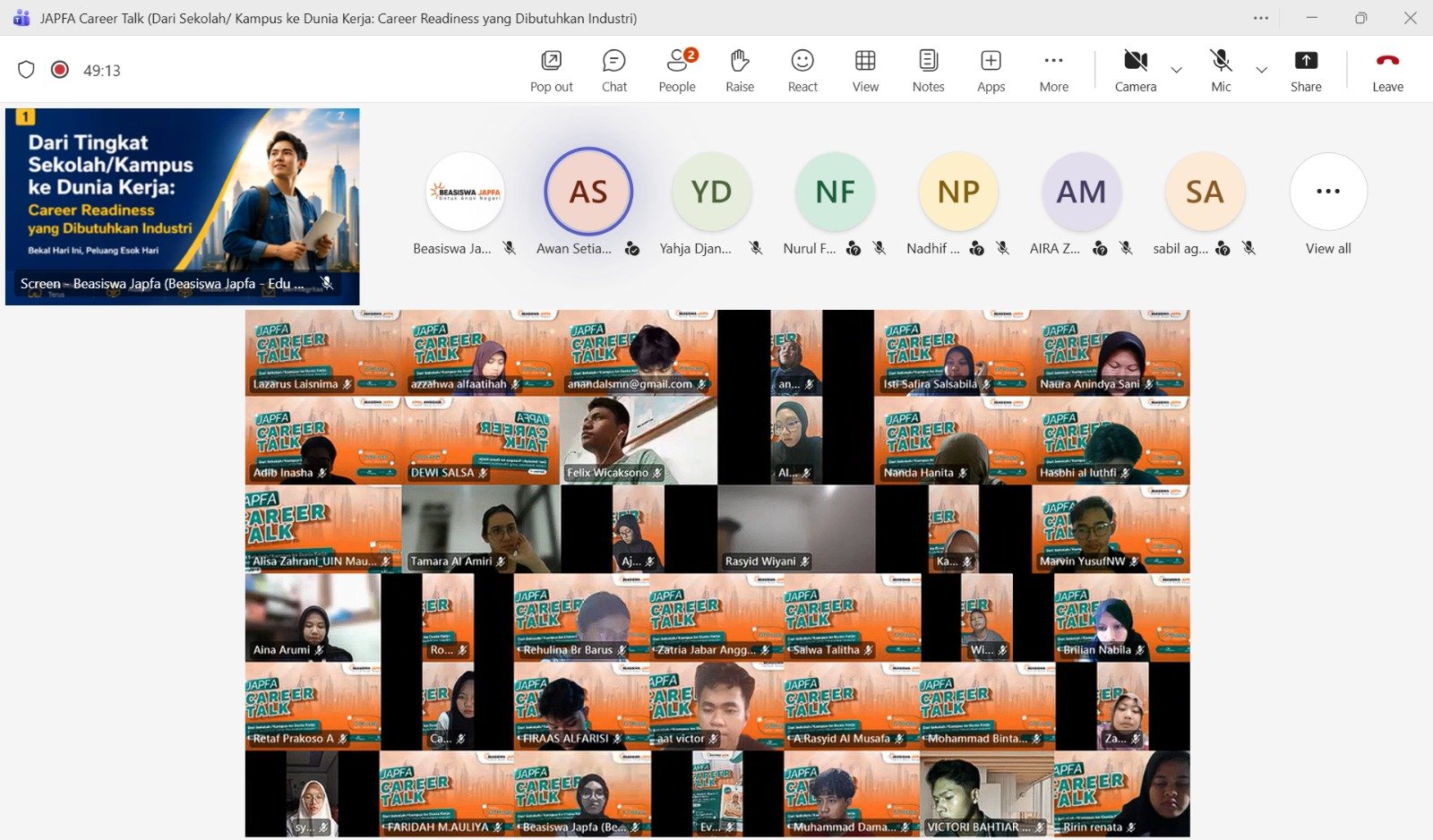Select Nanda Hanita's video tile
The image size is (1433, 840).
(954, 441)
